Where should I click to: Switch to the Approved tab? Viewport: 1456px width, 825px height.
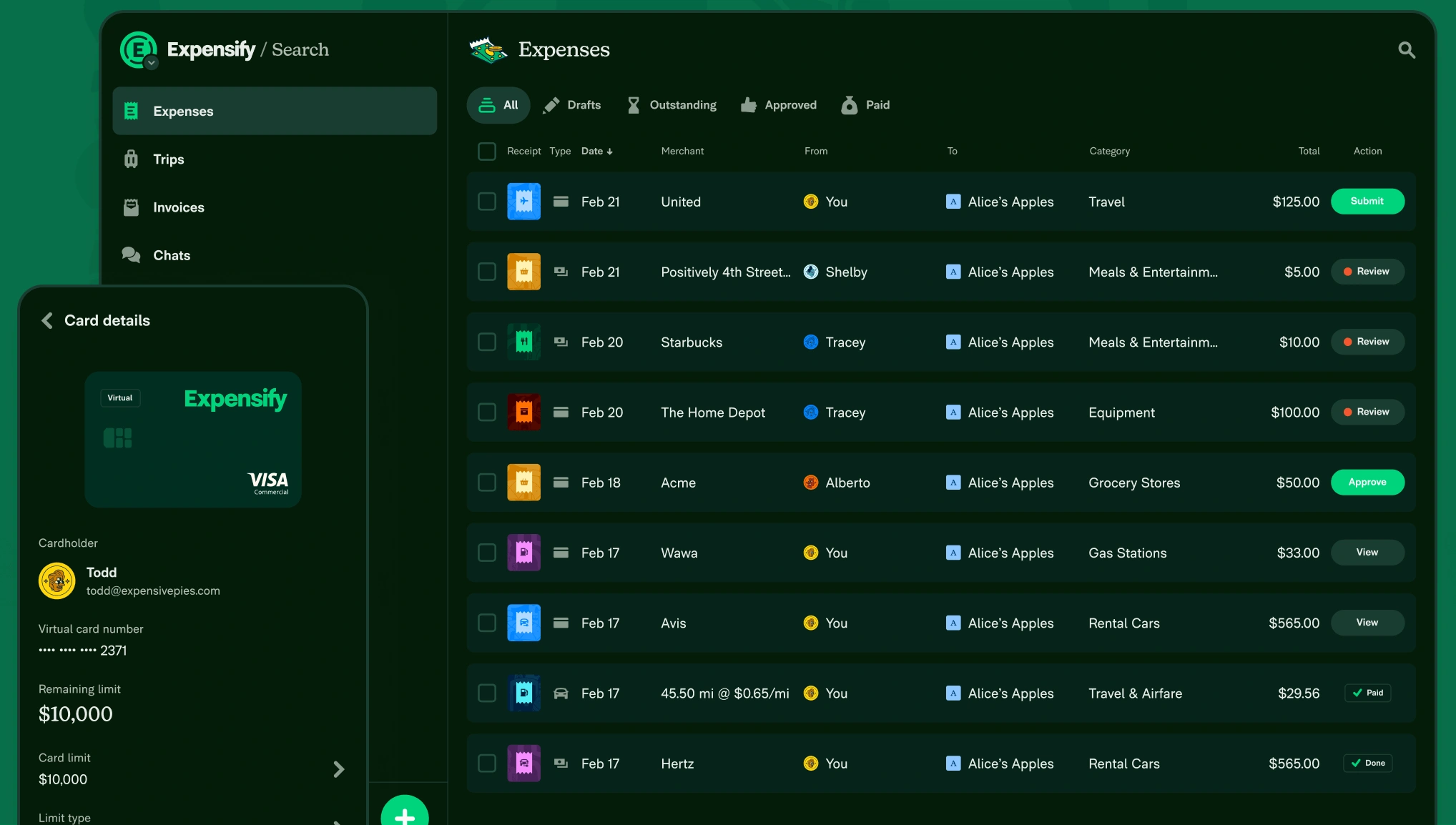coord(779,105)
